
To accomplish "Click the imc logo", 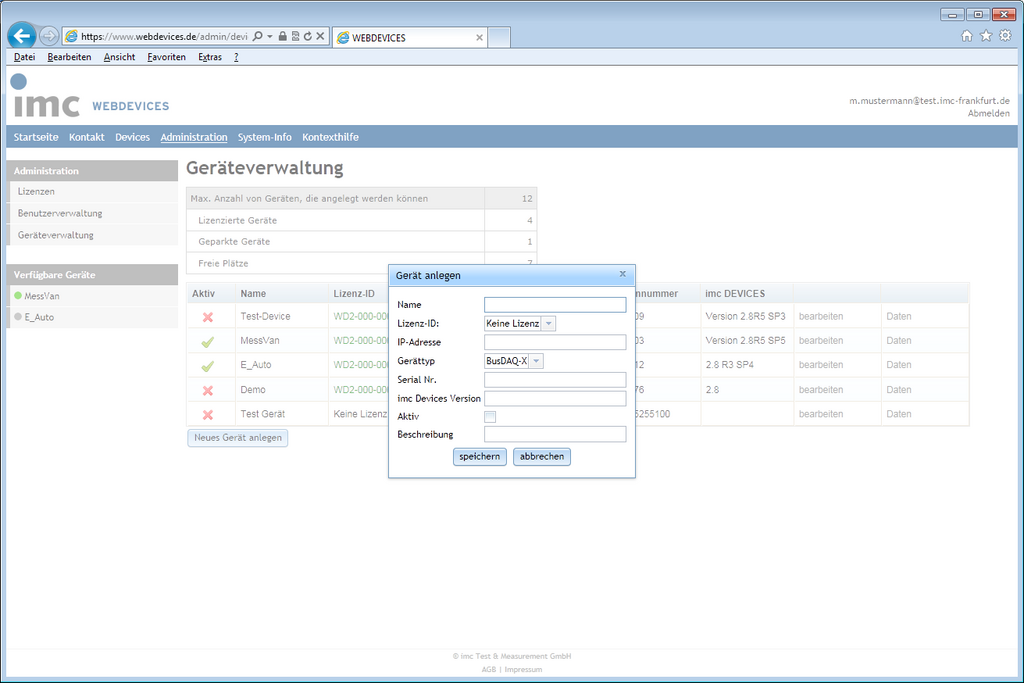I will point(46,98).
